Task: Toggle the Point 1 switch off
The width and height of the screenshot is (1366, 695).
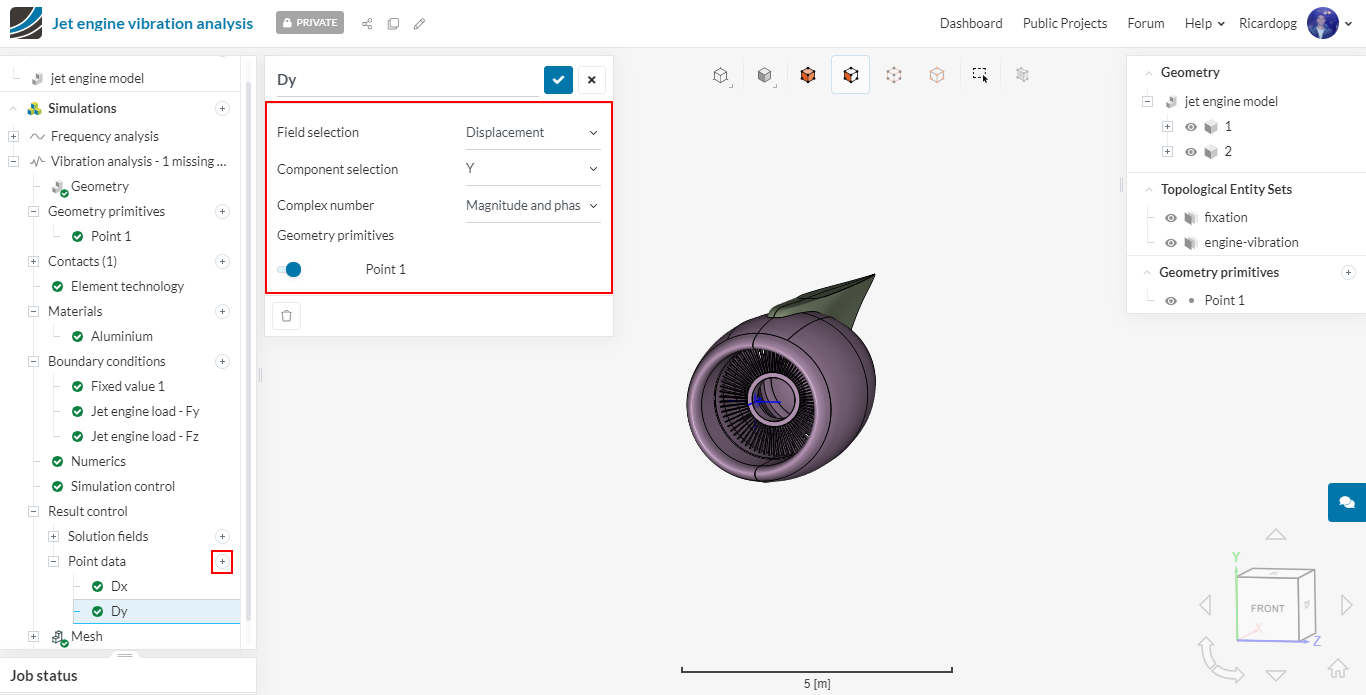Action: (289, 269)
